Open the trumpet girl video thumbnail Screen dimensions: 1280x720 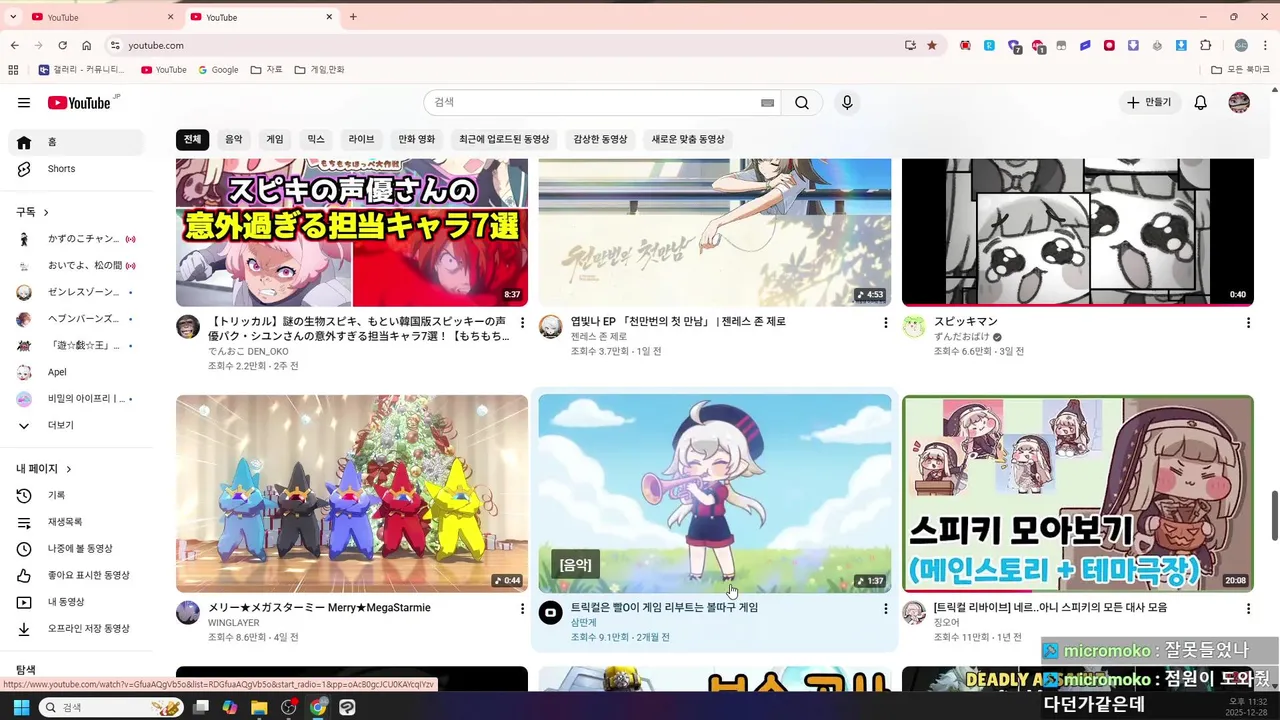coord(715,494)
